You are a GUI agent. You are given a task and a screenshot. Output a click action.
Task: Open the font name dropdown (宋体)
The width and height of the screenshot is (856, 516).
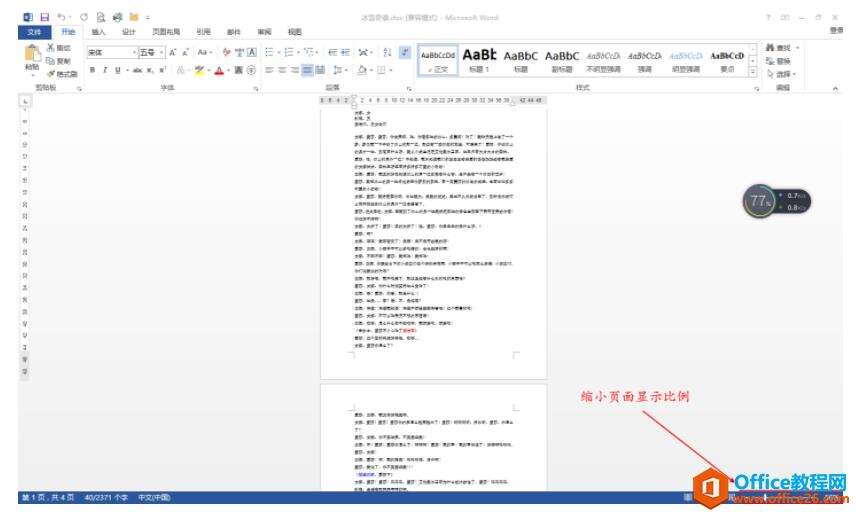click(134, 52)
